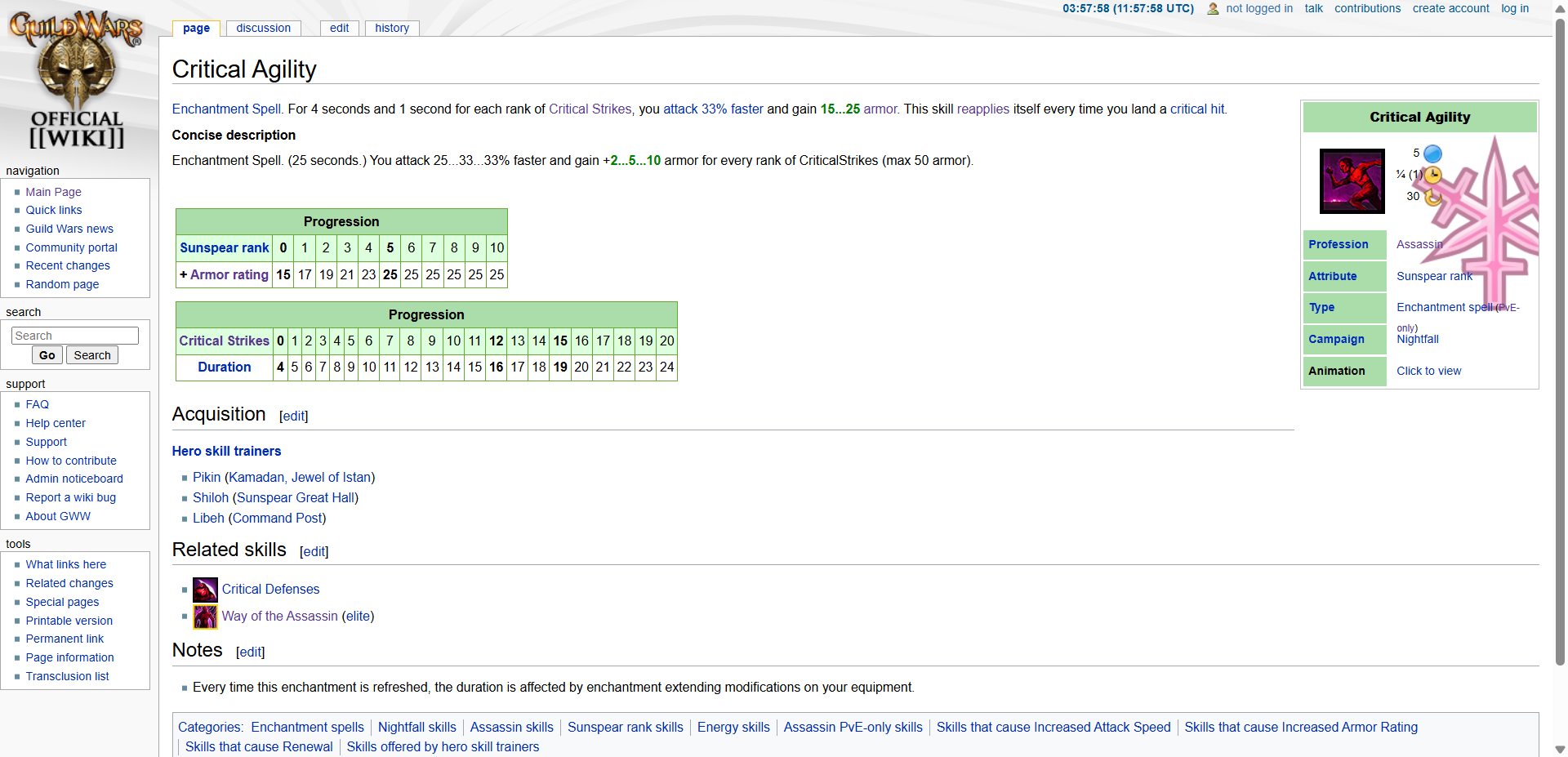Image resolution: width=1568 pixels, height=757 pixels.
Task: Click Sunspear rank in the Progression table
Action: 224,247
